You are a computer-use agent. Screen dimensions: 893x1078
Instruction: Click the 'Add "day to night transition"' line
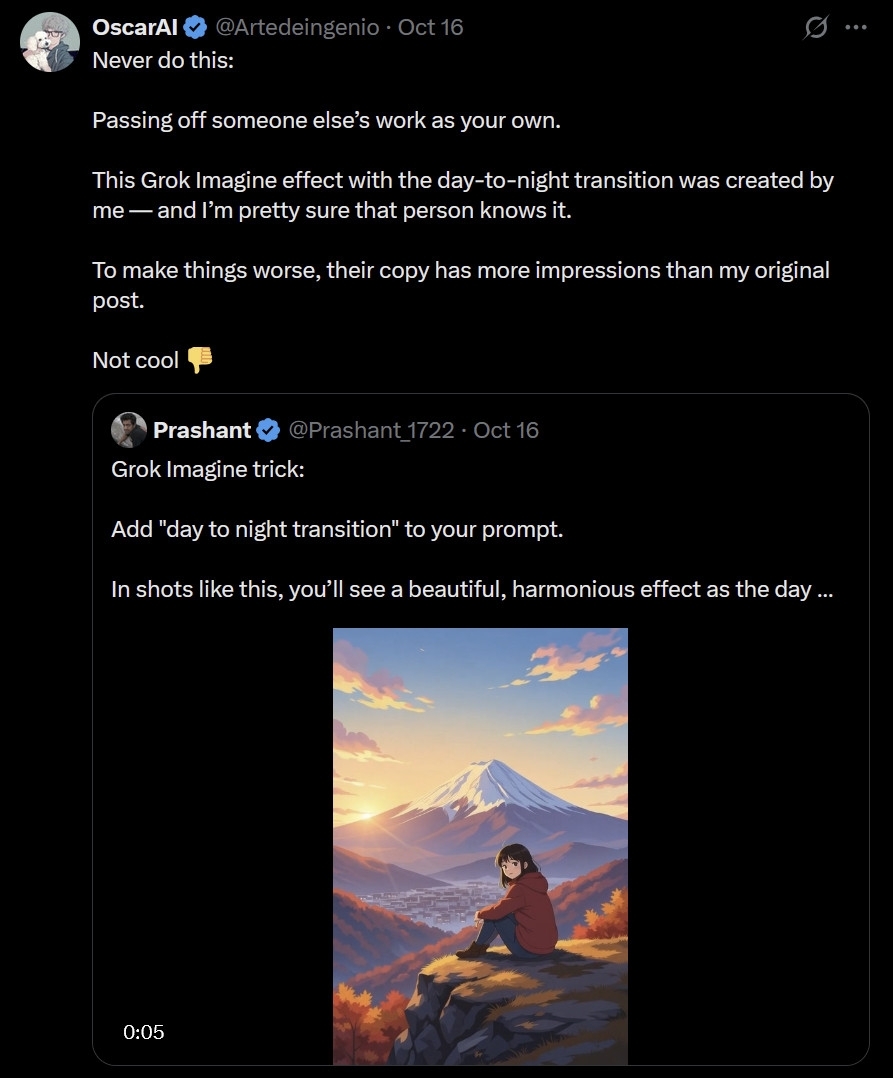click(337, 529)
